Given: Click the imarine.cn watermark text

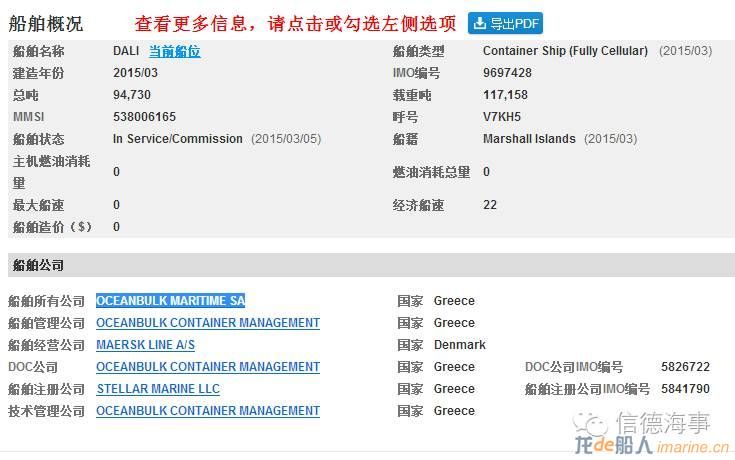Looking at the screenshot, I should (693, 446).
